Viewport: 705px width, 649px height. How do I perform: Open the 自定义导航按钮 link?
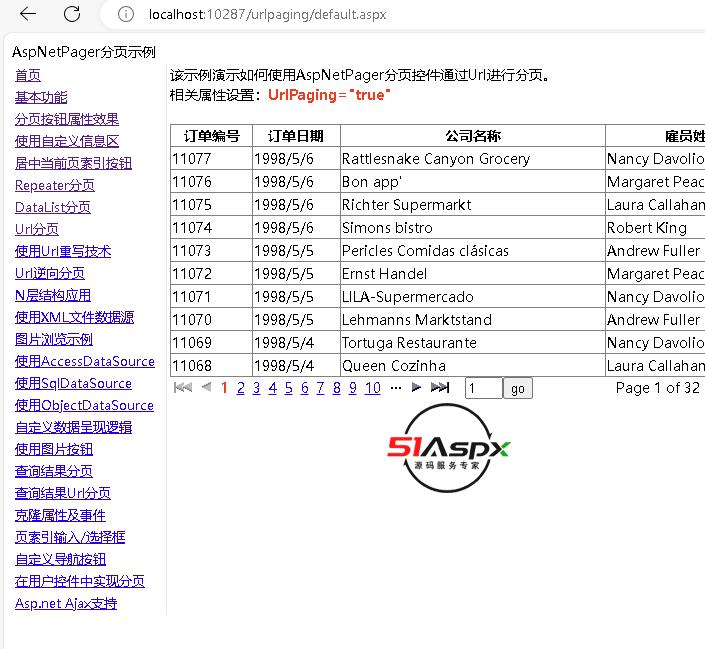[x=60, y=560]
